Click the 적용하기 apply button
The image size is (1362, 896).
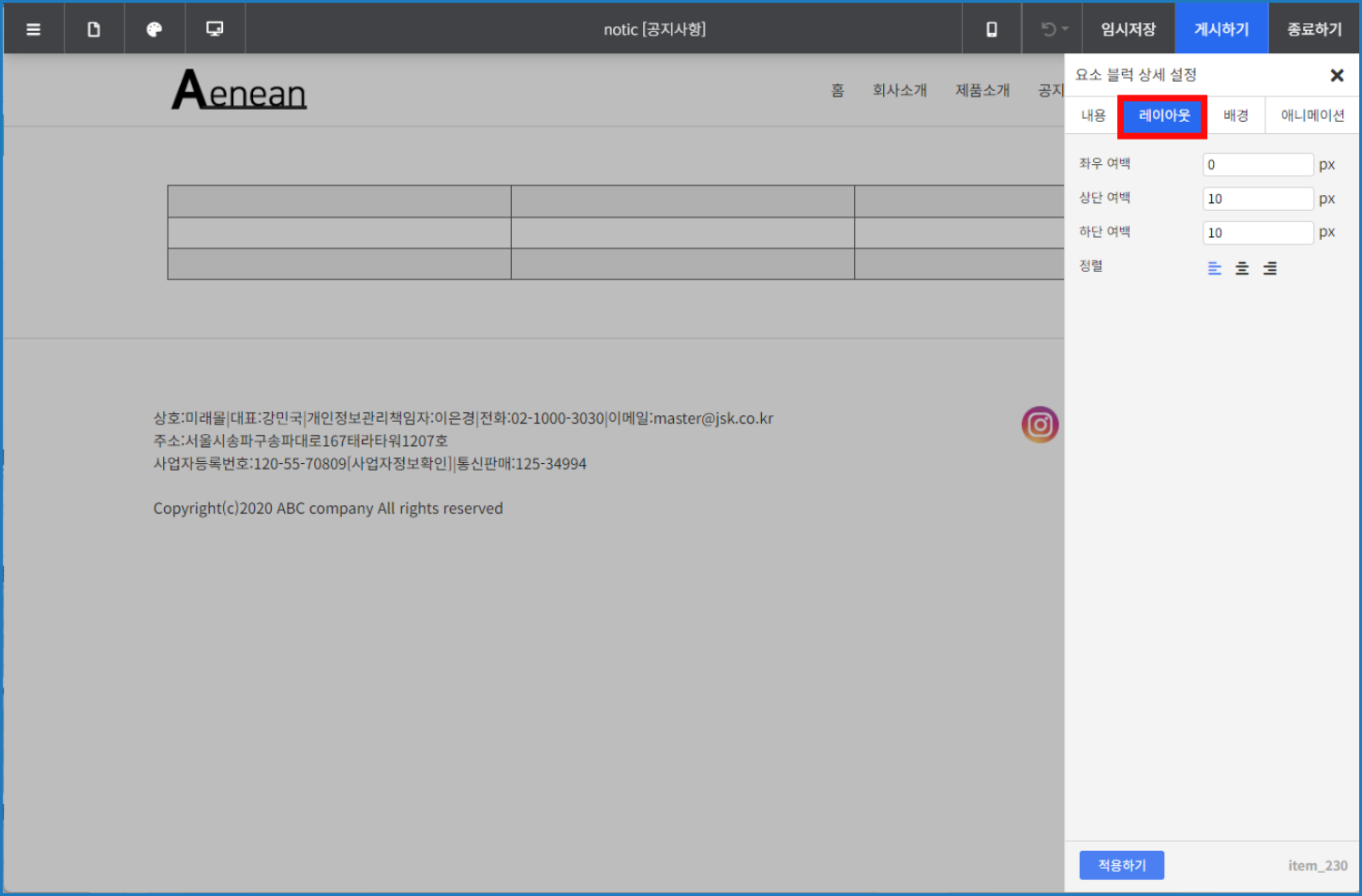(1121, 865)
